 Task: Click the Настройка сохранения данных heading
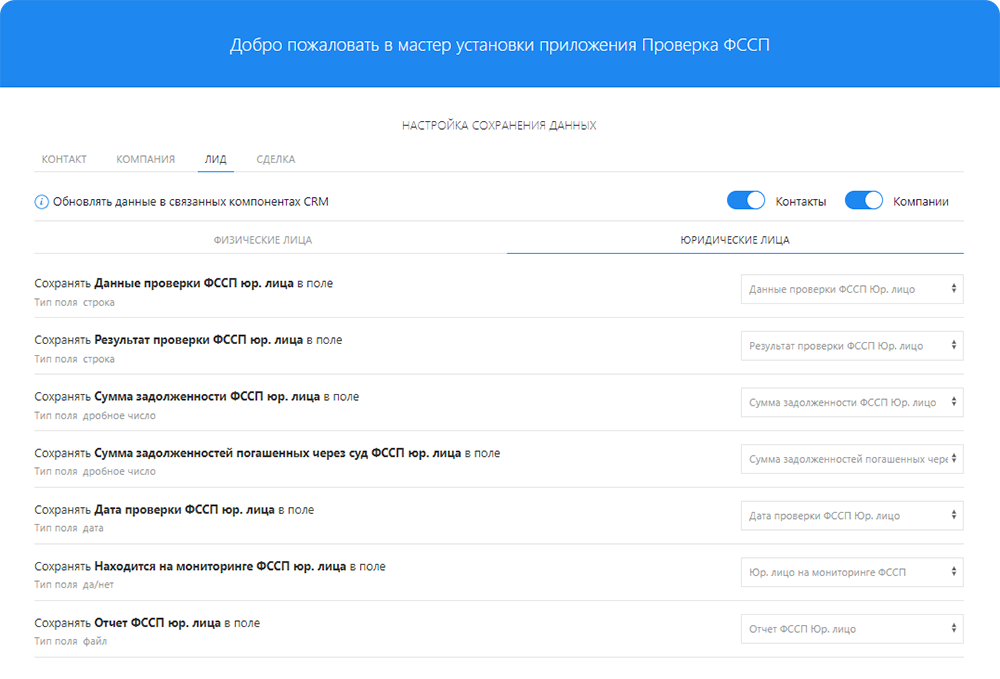click(499, 126)
